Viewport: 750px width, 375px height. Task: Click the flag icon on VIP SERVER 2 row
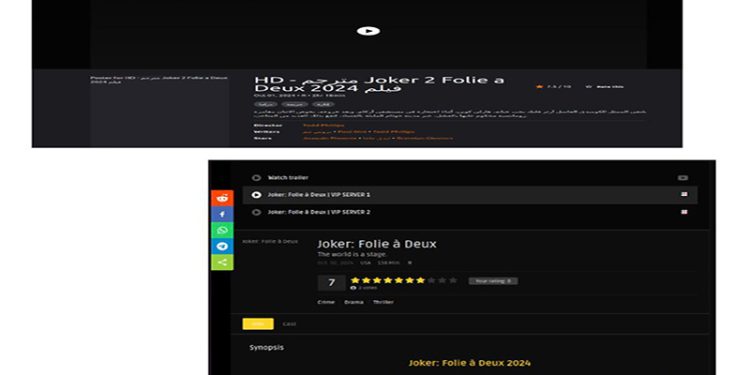[684, 212]
